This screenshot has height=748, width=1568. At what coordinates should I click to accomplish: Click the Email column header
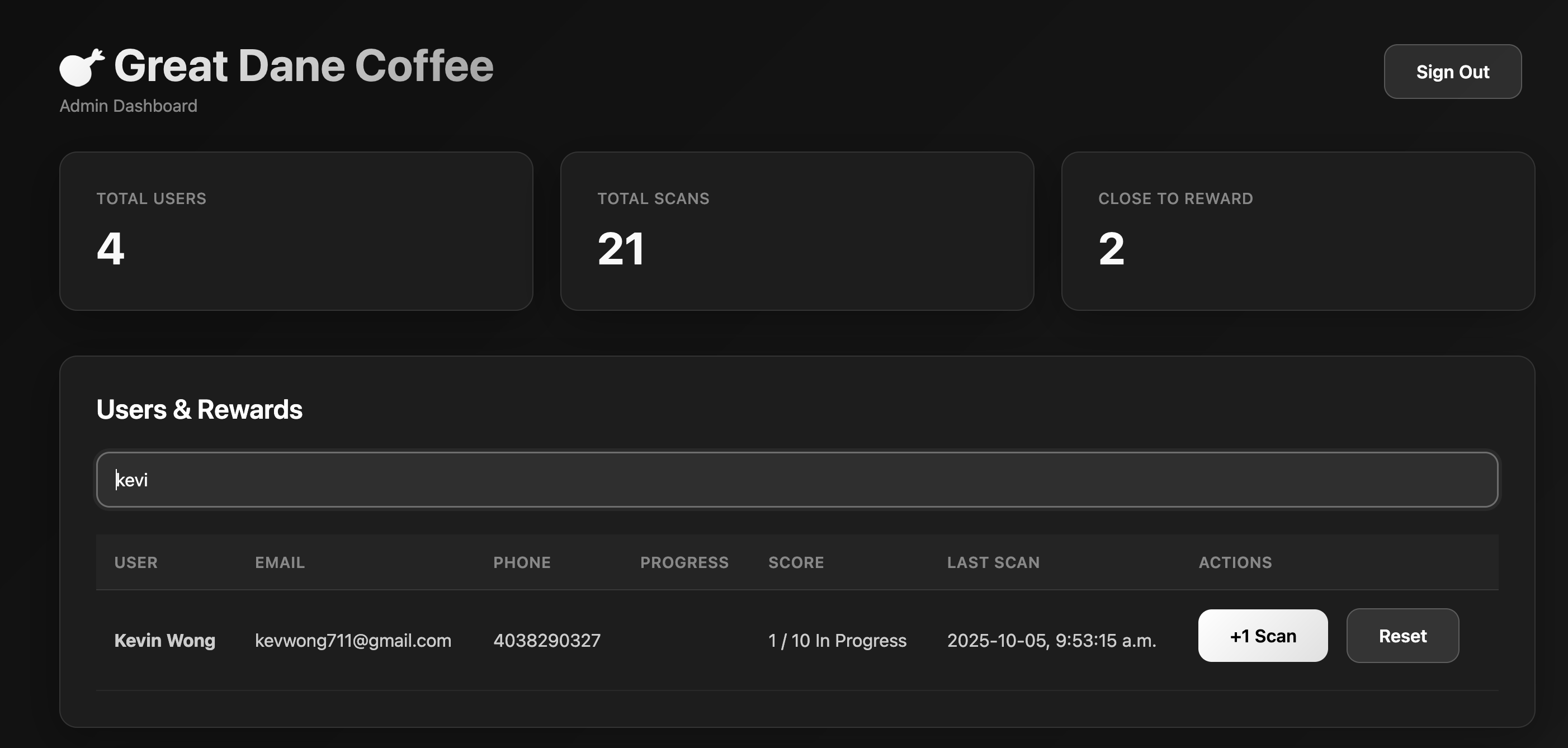pos(280,562)
